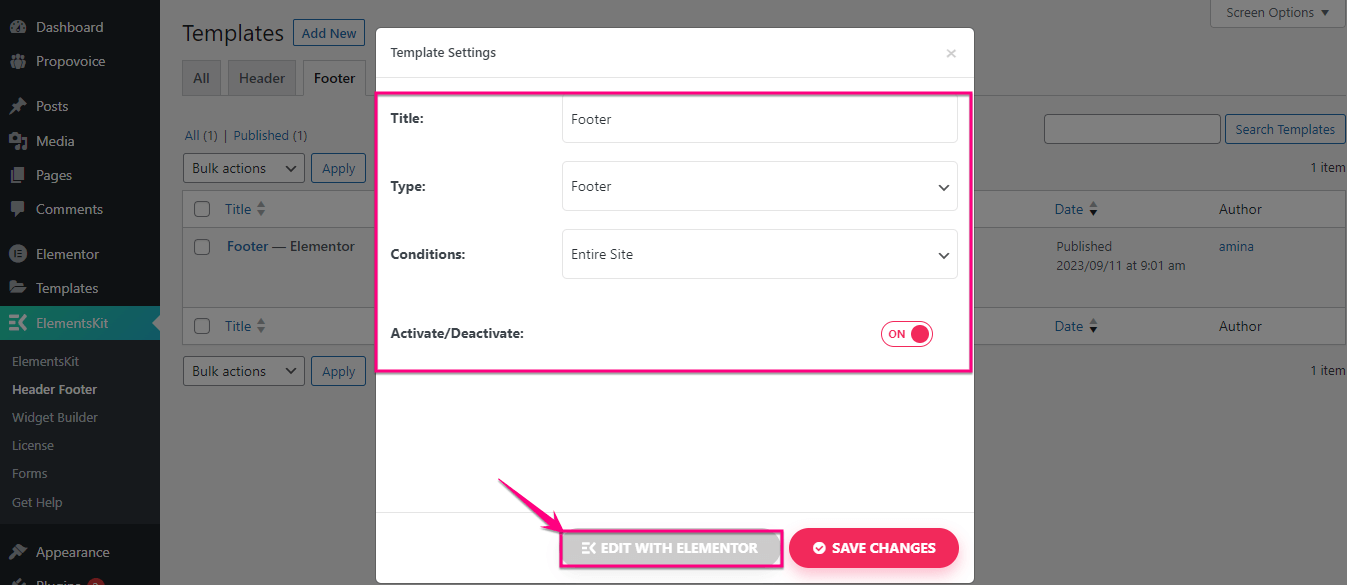The image size is (1347, 585).
Task: Click the Propovoice sidebar icon
Action: tap(18, 61)
